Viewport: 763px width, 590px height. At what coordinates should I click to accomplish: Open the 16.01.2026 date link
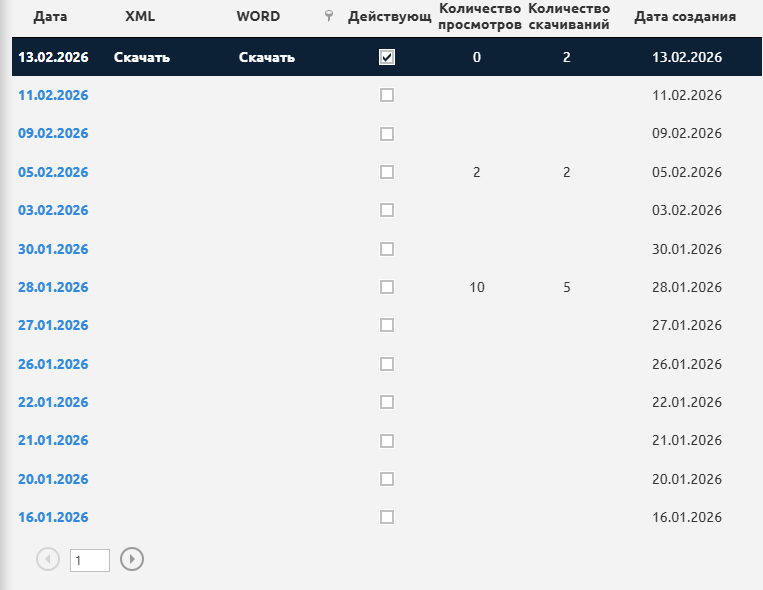tap(53, 516)
